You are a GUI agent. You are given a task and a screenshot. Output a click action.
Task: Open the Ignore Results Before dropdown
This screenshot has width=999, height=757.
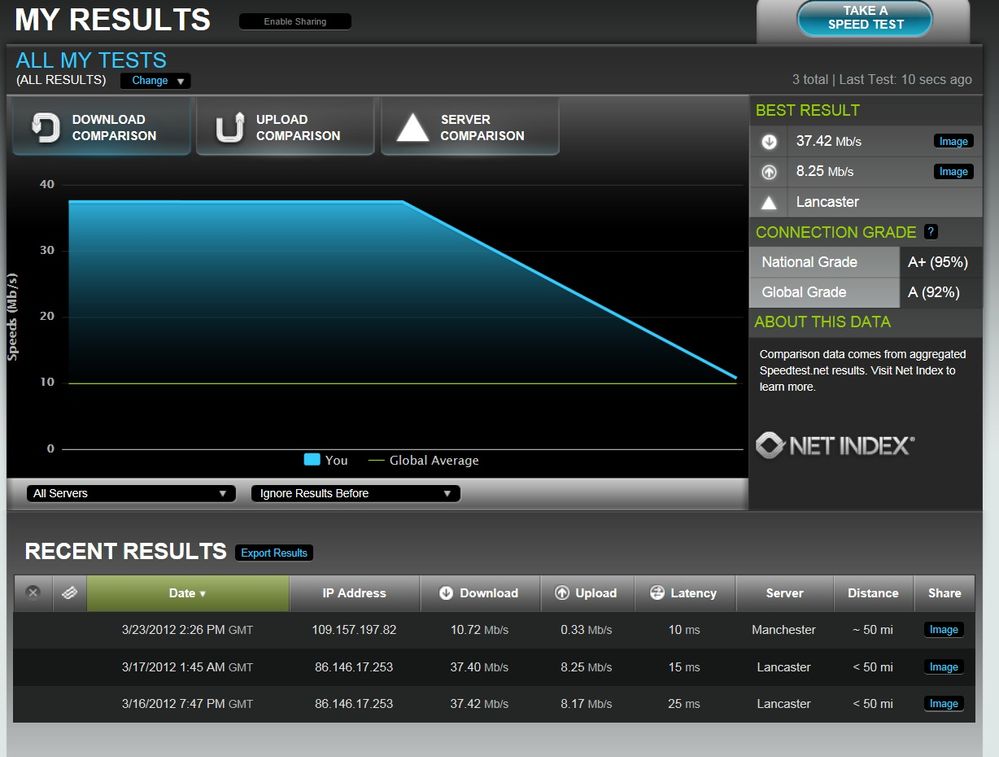[356, 493]
